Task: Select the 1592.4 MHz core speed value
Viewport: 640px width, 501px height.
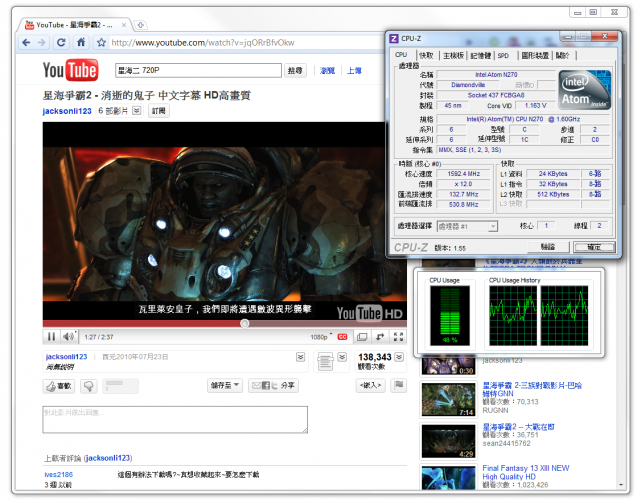Action: click(464, 174)
